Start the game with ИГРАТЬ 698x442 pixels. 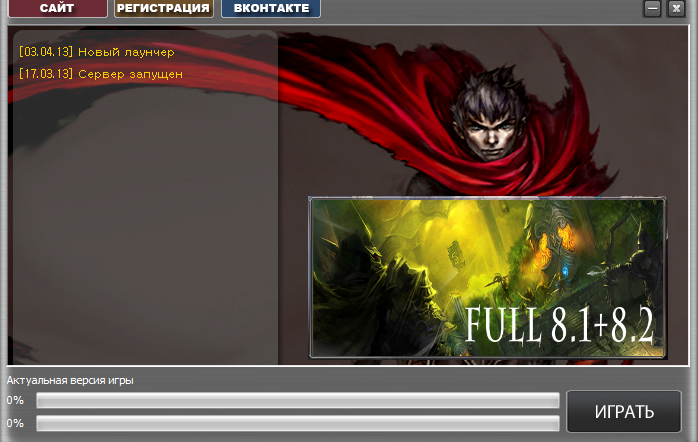(624, 411)
